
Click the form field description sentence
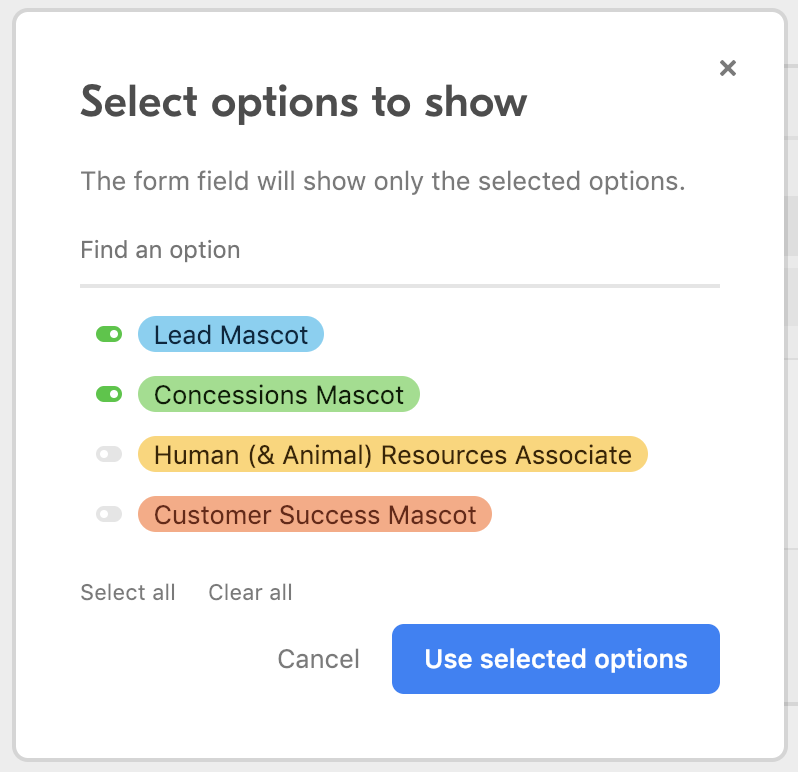(x=383, y=182)
